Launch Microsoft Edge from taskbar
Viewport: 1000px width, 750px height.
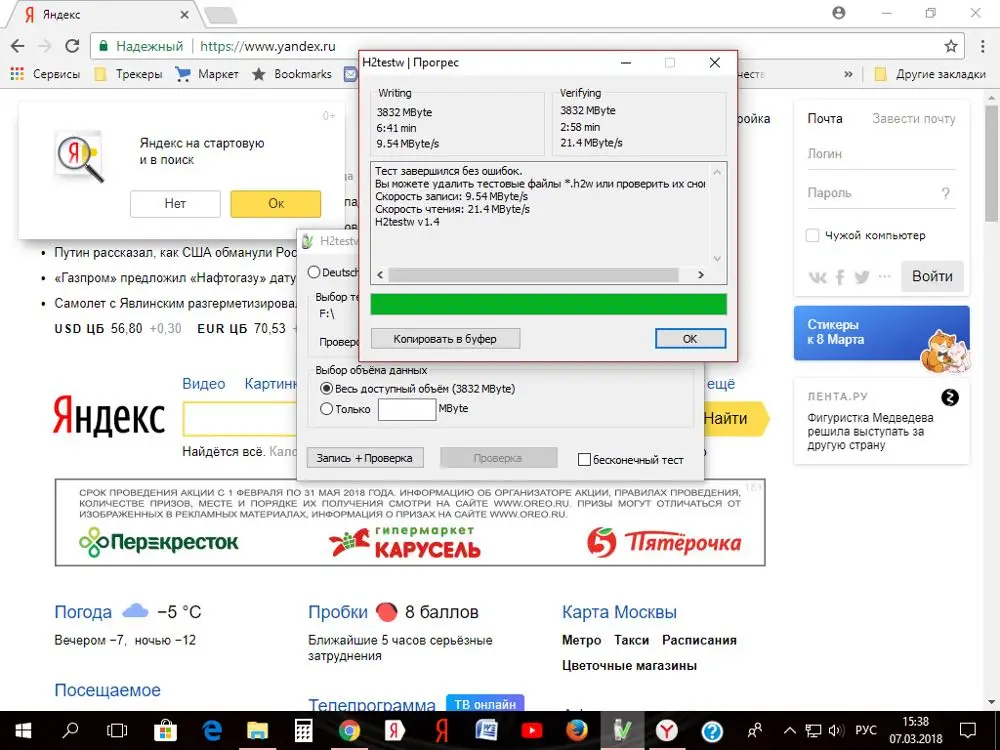[x=211, y=731]
